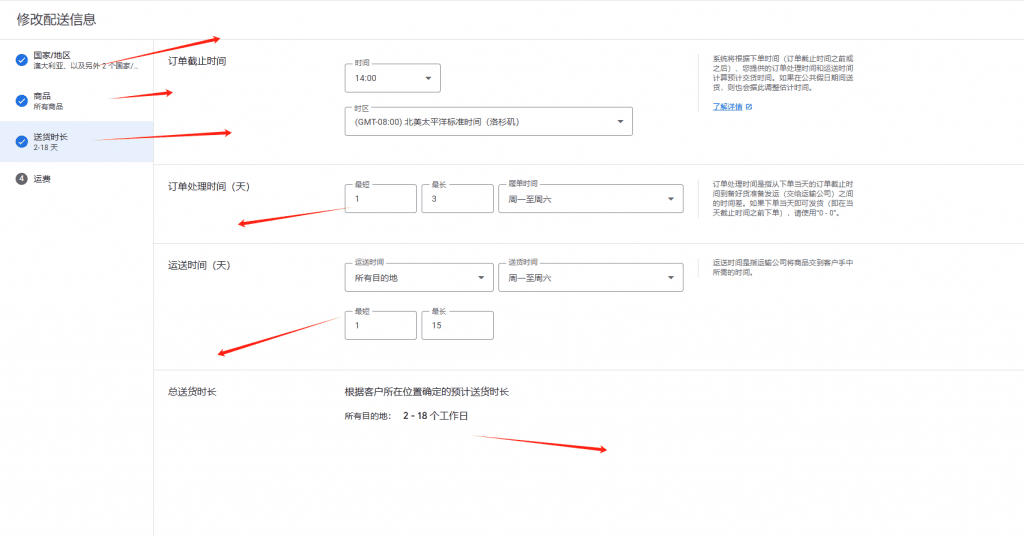Click the order processing 最短 input field

tap(381, 198)
